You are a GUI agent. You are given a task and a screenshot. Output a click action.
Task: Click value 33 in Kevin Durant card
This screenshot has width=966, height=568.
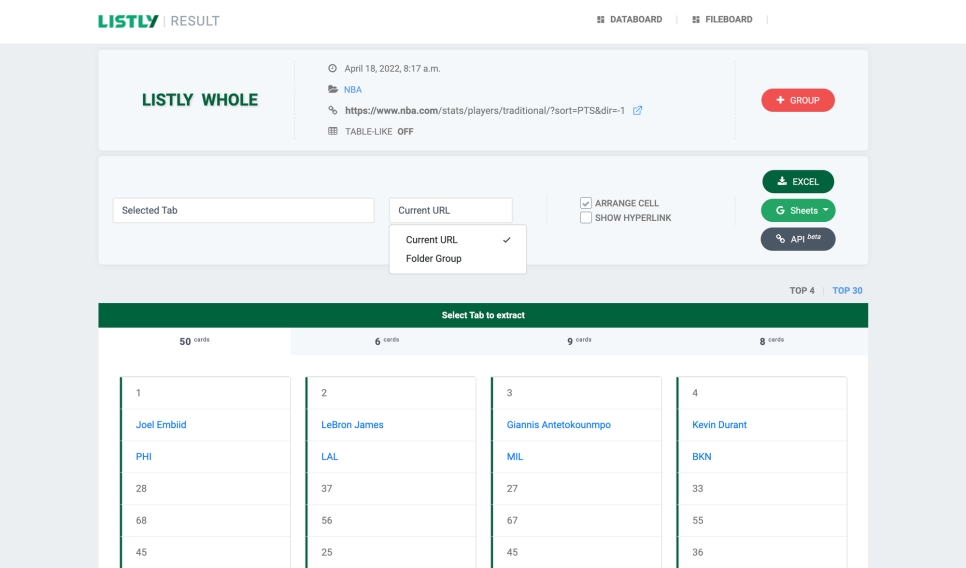(x=697, y=489)
